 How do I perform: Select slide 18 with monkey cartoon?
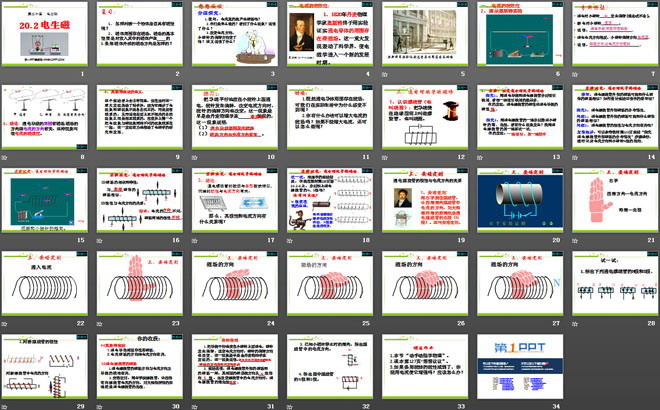pos(330,200)
